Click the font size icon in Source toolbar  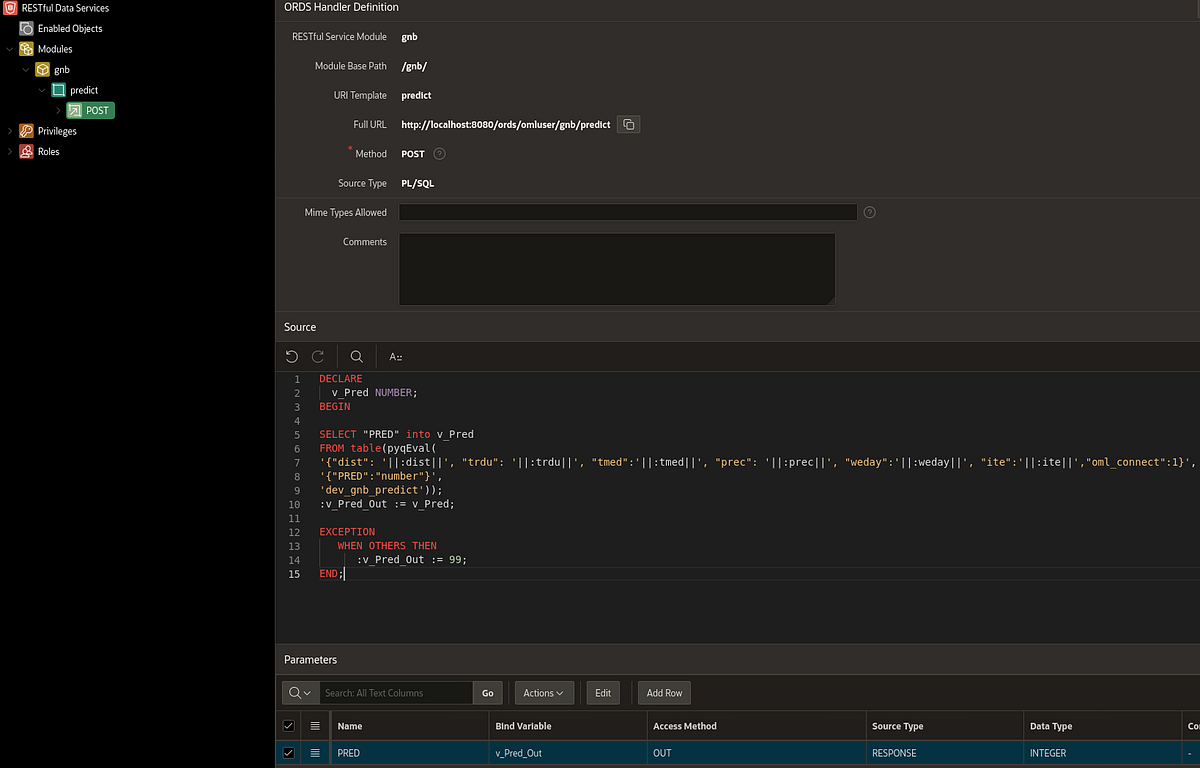[x=395, y=356]
